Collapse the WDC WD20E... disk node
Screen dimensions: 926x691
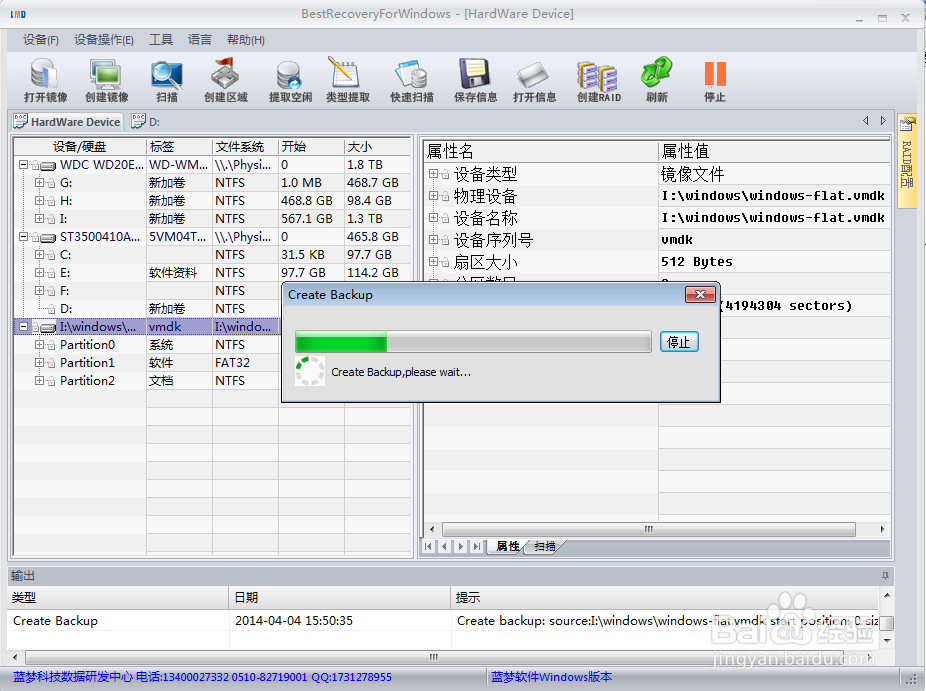pos(24,165)
